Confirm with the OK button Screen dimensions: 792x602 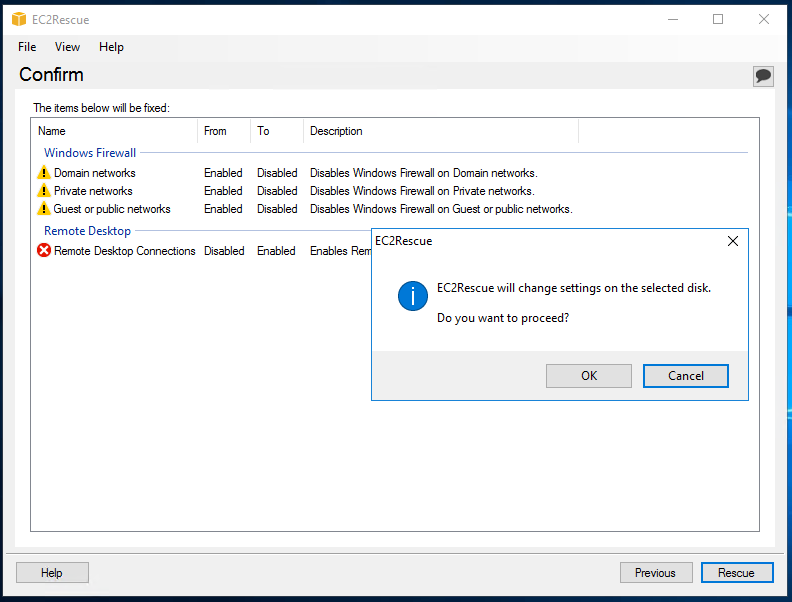click(589, 376)
